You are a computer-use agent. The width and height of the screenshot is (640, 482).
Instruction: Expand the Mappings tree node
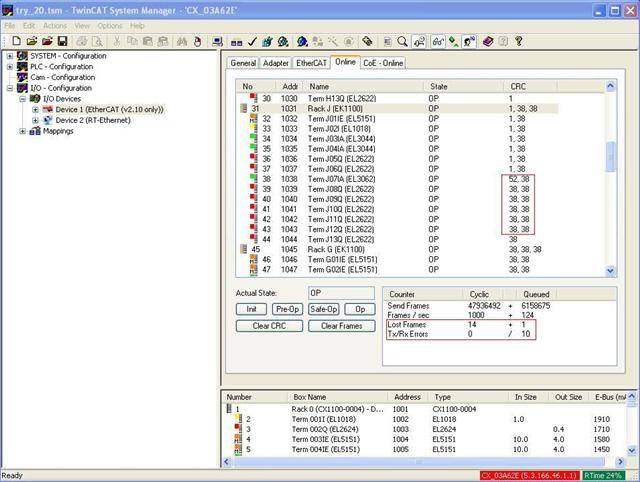pyautogui.click(x=22, y=131)
